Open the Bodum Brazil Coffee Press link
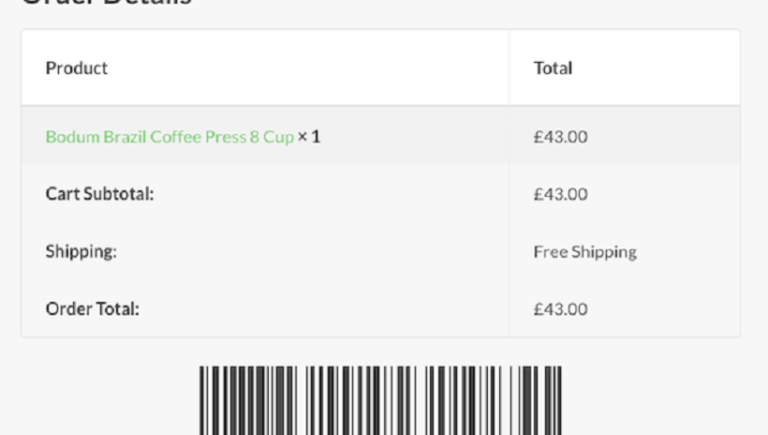The height and width of the screenshot is (435, 768). tap(169, 137)
